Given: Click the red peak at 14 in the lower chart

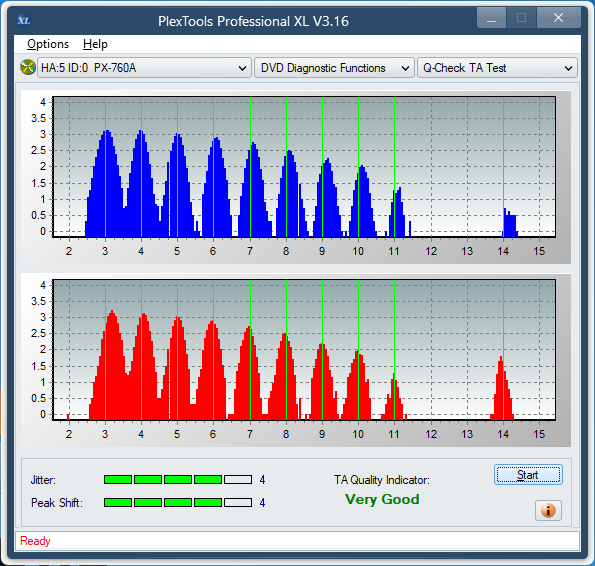Looking at the screenshot, I should (502, 388).
